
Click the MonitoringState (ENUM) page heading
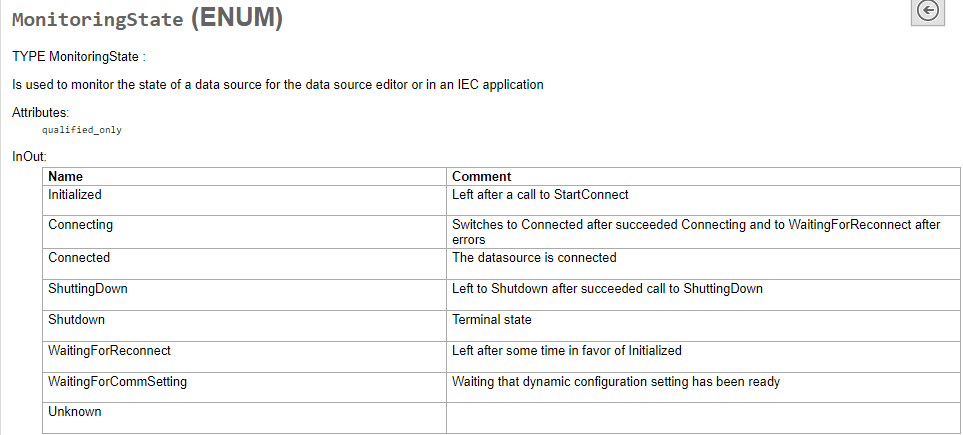147,19
